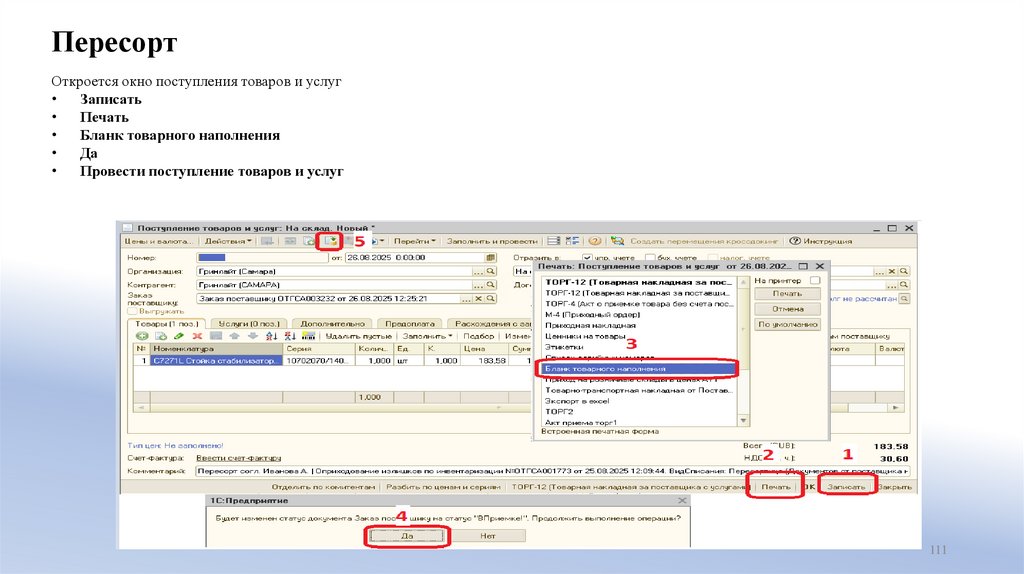Toggle the упр. учете checkbox
This screenshot has width=1024, height=574.
(586, 258)
